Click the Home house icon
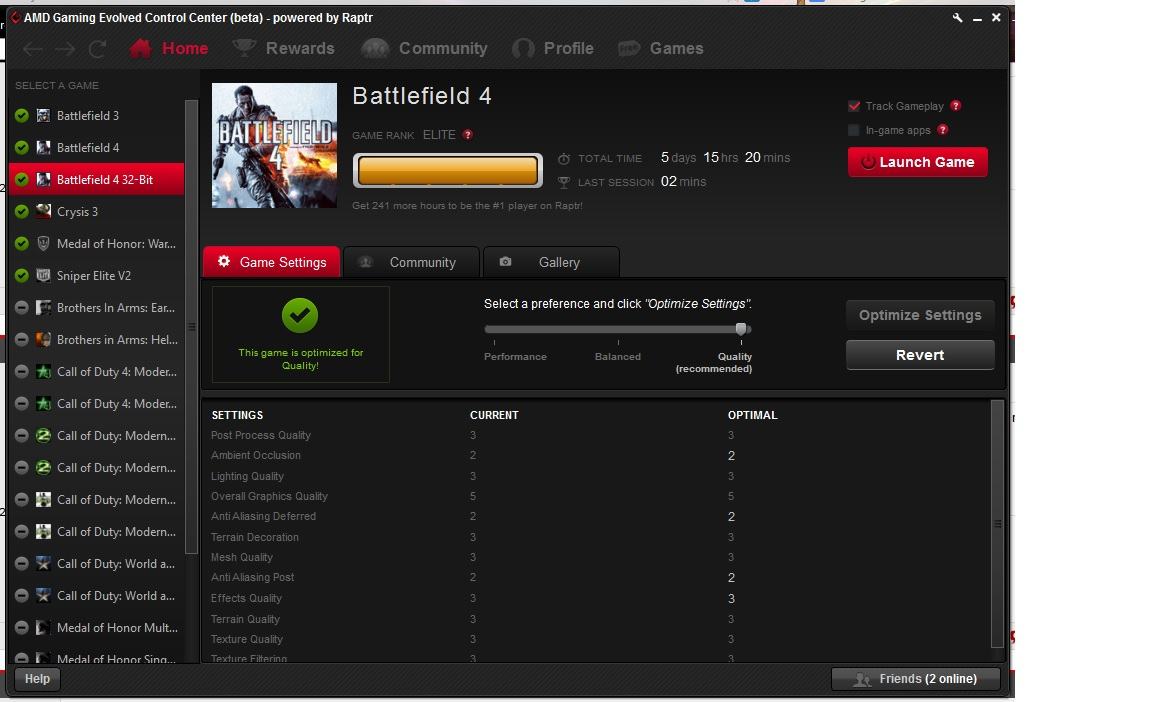This screenshot has height=702, width=1152. 140,48
